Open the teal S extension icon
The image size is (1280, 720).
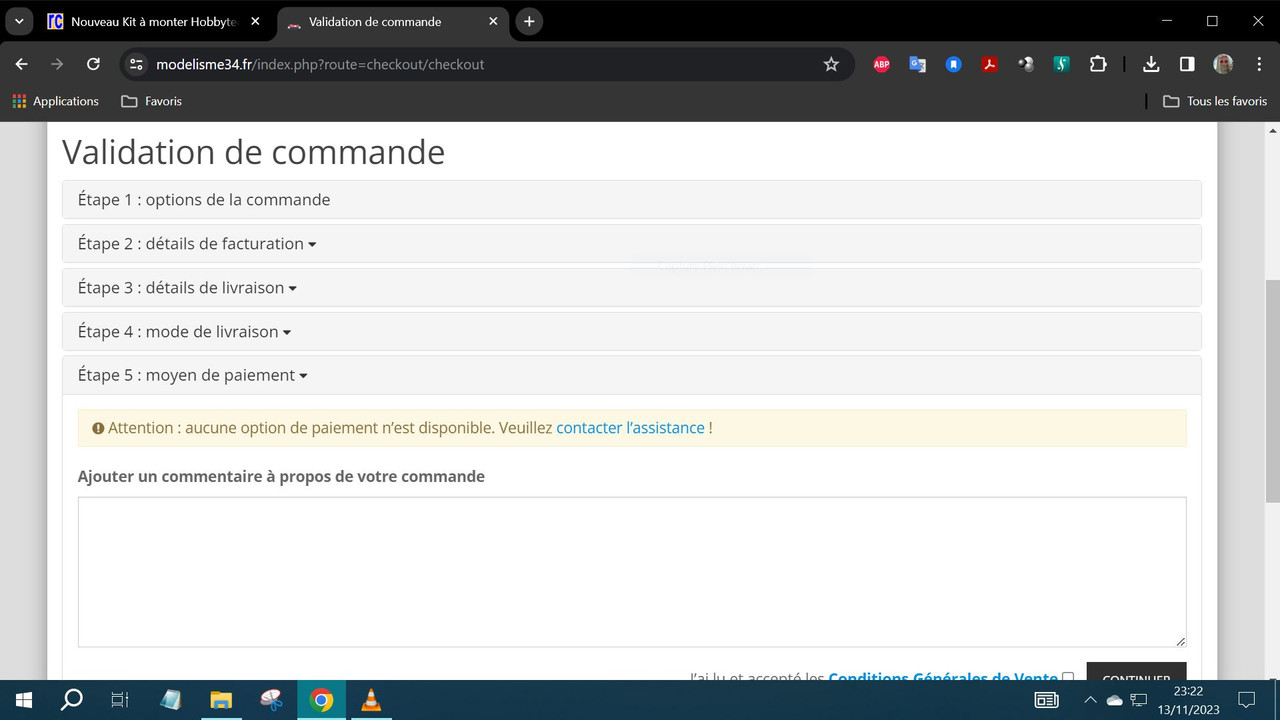click(1061, 64)
